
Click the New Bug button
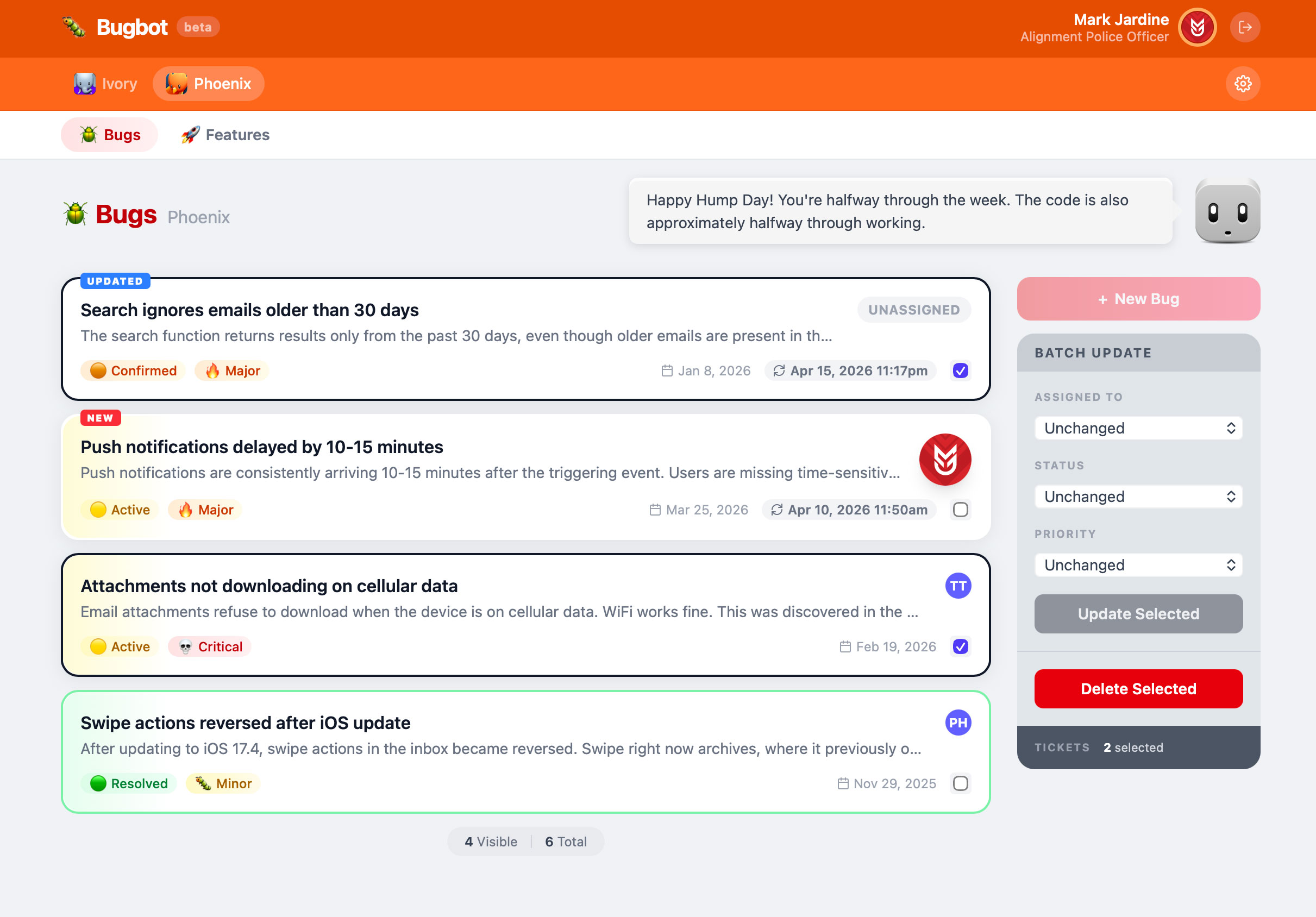coord(1138,299)
